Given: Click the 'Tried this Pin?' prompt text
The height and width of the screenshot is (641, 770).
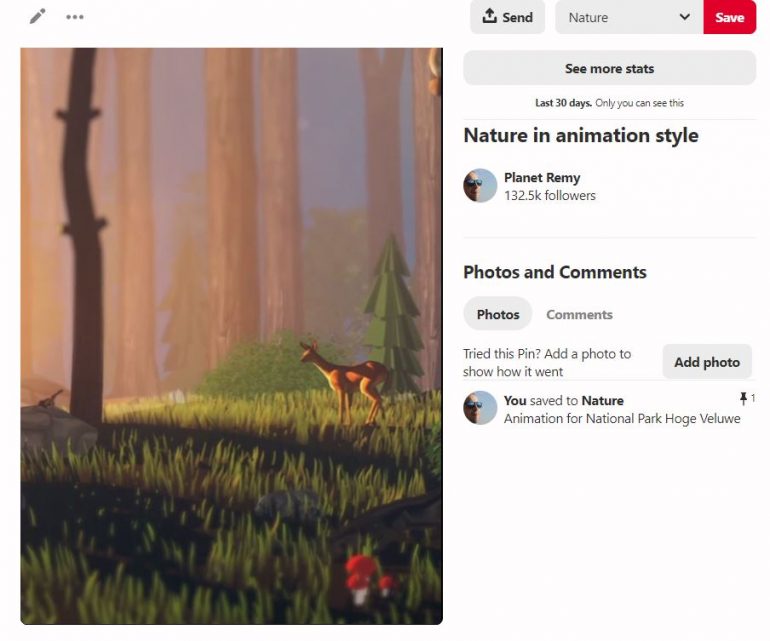Looking at the screenshot, I should pos(547,362).
